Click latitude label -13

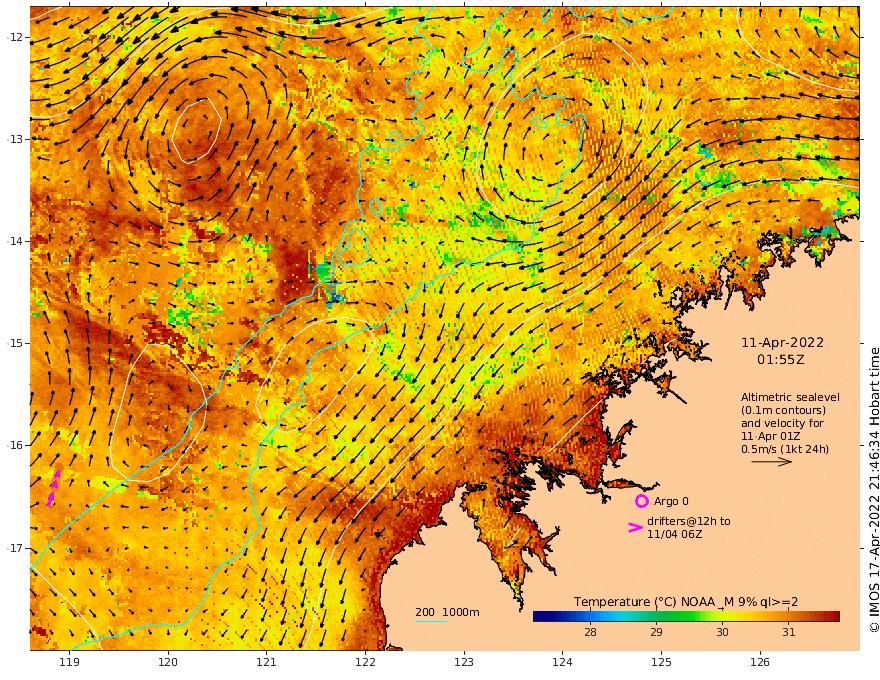point(15,139)
